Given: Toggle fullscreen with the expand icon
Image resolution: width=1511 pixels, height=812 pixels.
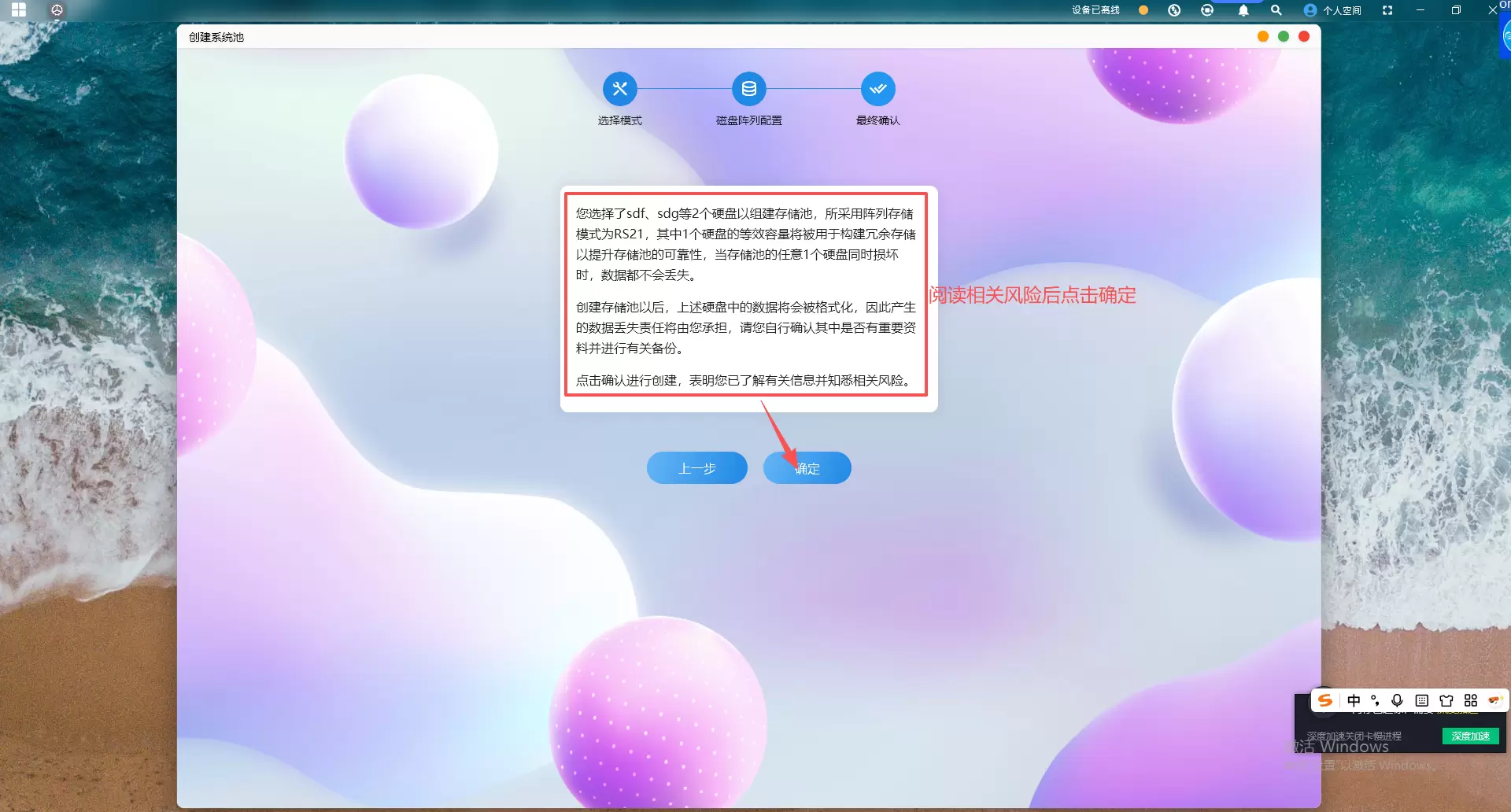Looking at the screenshot, I should (x=1387, y=10).
